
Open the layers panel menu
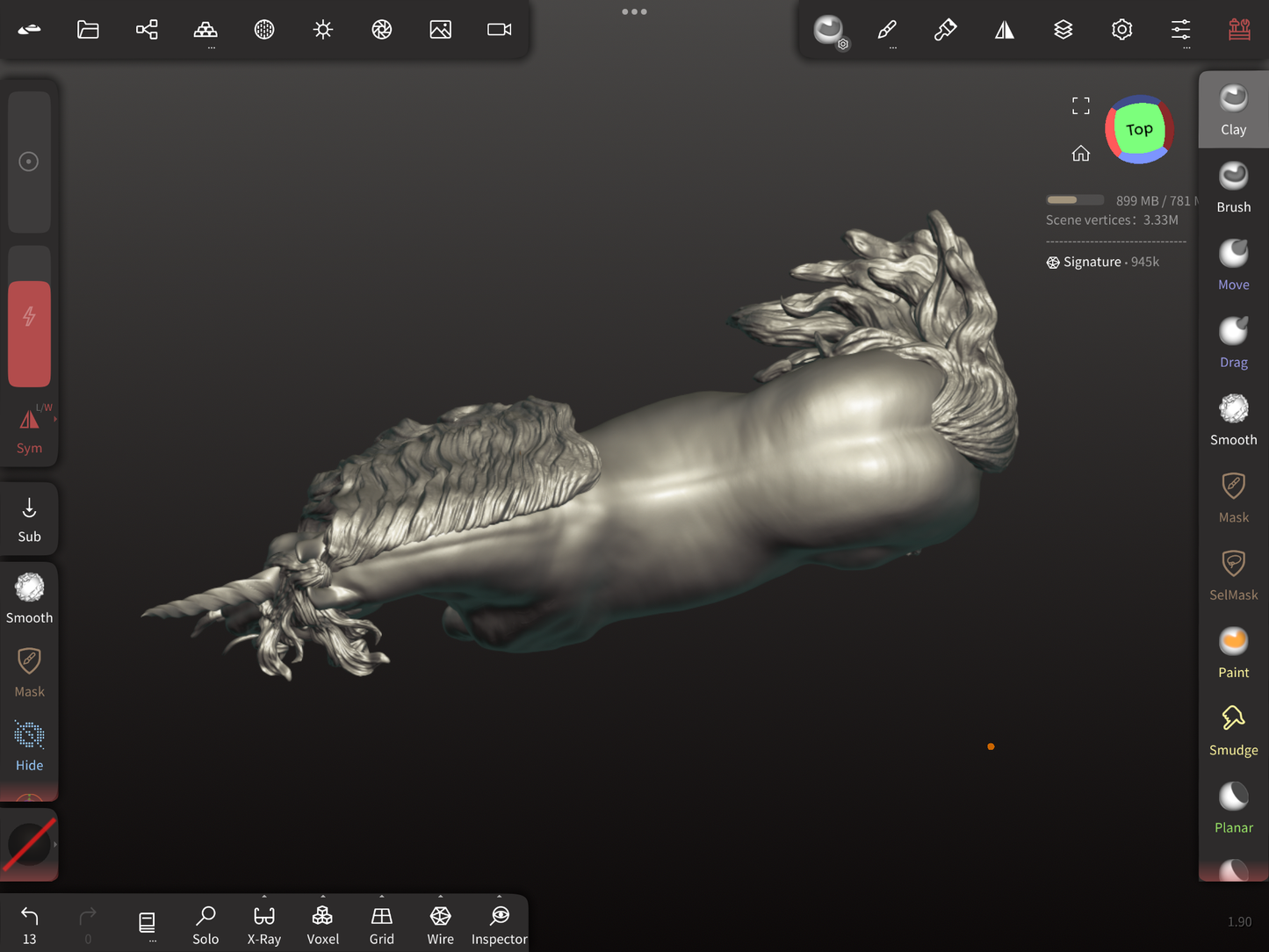point(1063,30)
